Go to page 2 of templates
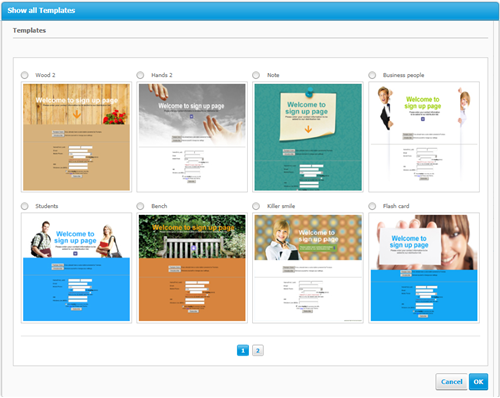Image resolution: width=500 pixels, height=398 pixels. click(258, 350)
